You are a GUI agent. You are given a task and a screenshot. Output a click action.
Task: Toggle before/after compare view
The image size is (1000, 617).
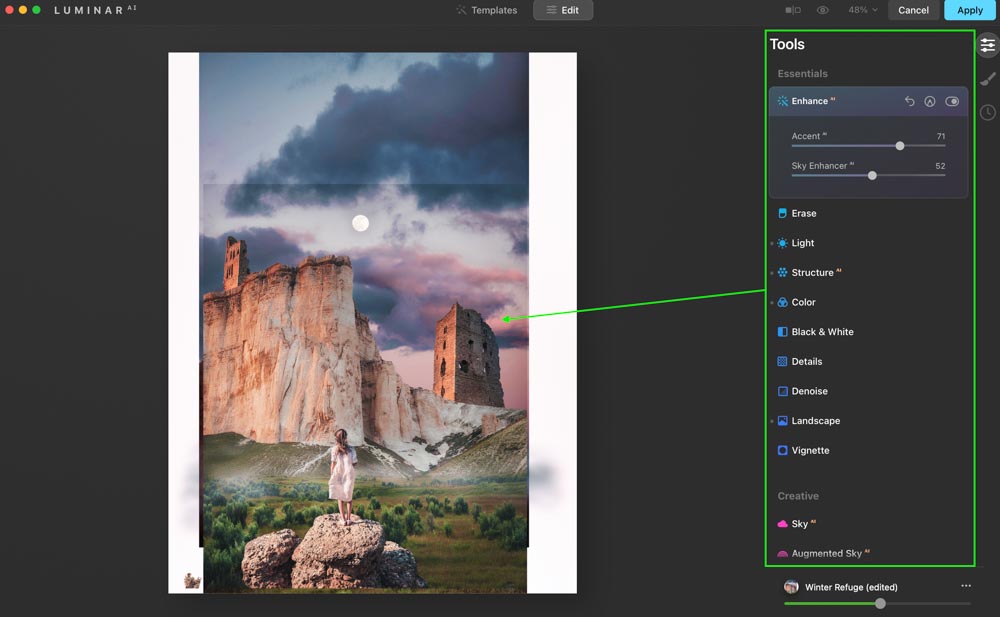[793, 10]
